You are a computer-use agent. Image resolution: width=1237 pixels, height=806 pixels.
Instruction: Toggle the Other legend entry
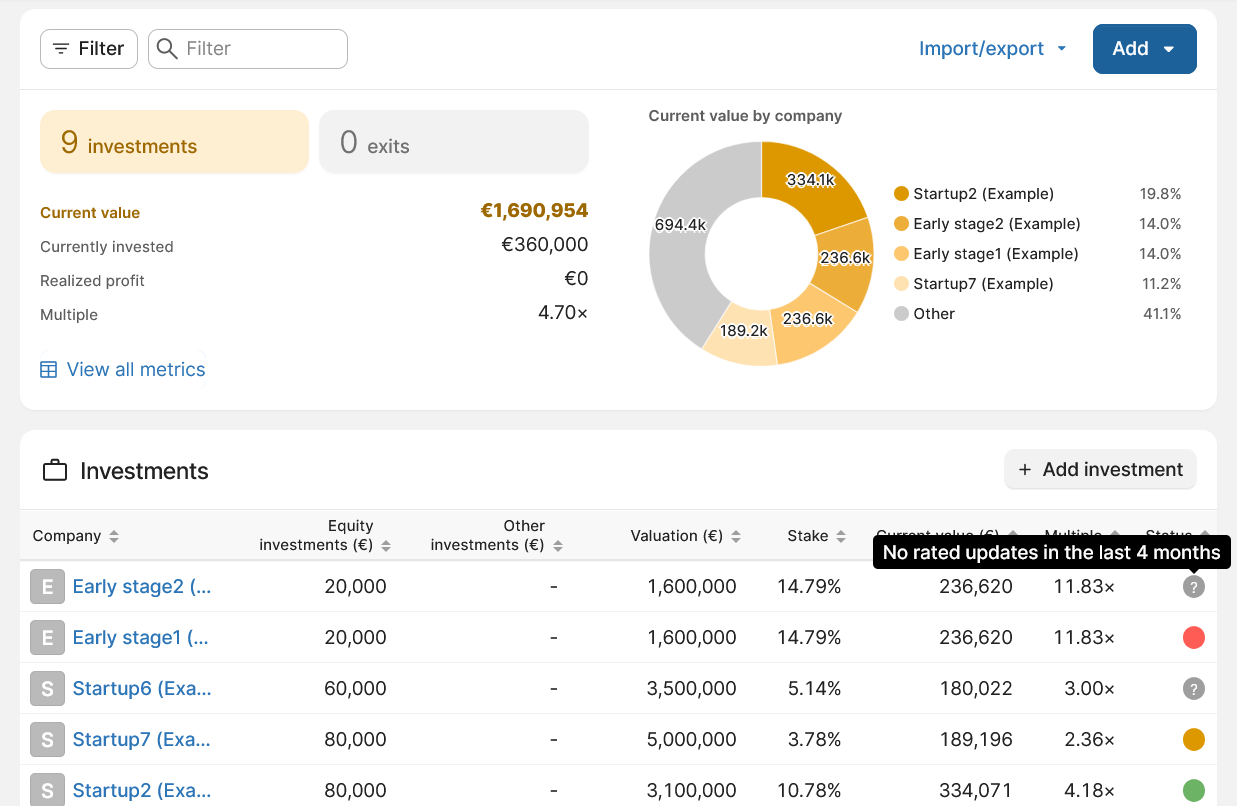tap(933, 314)
